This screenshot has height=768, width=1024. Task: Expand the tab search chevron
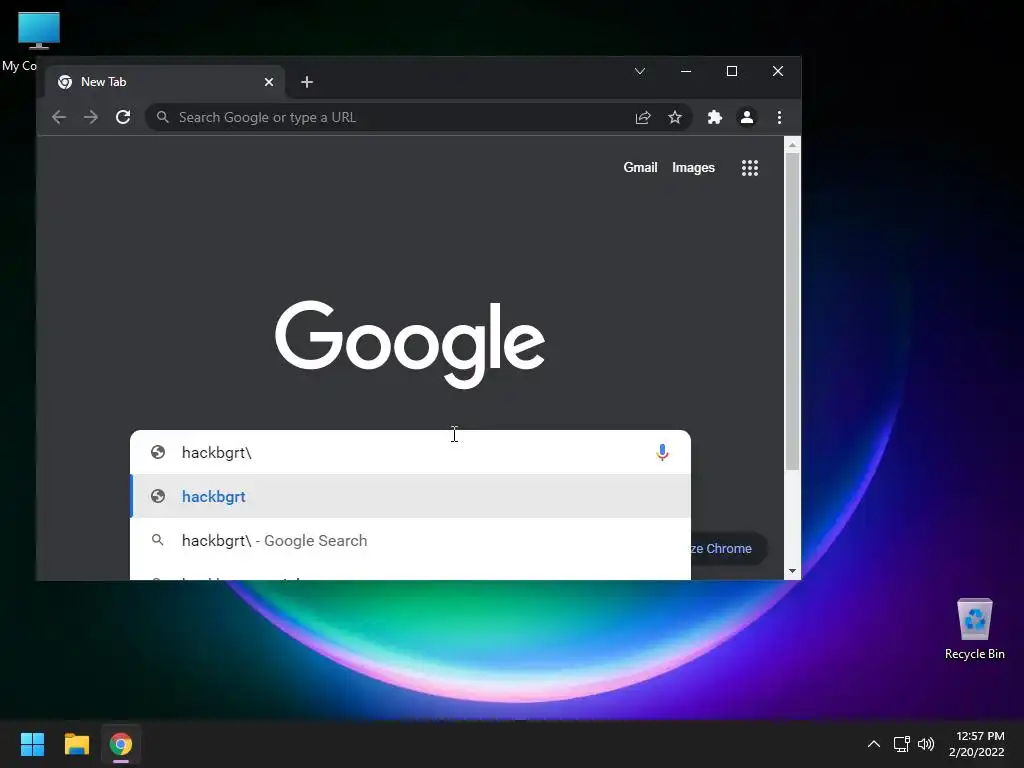[640, 71]
